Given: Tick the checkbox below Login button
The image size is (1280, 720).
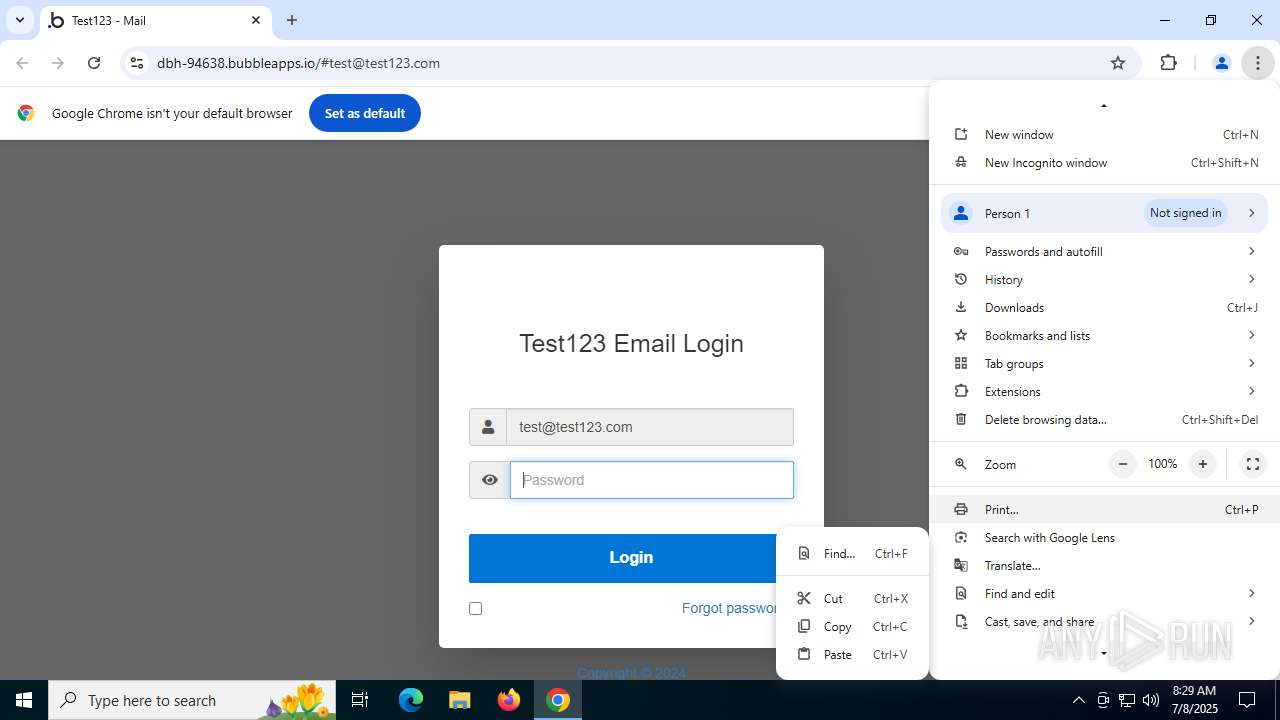Looking at the screenshot, I should 476,608.
